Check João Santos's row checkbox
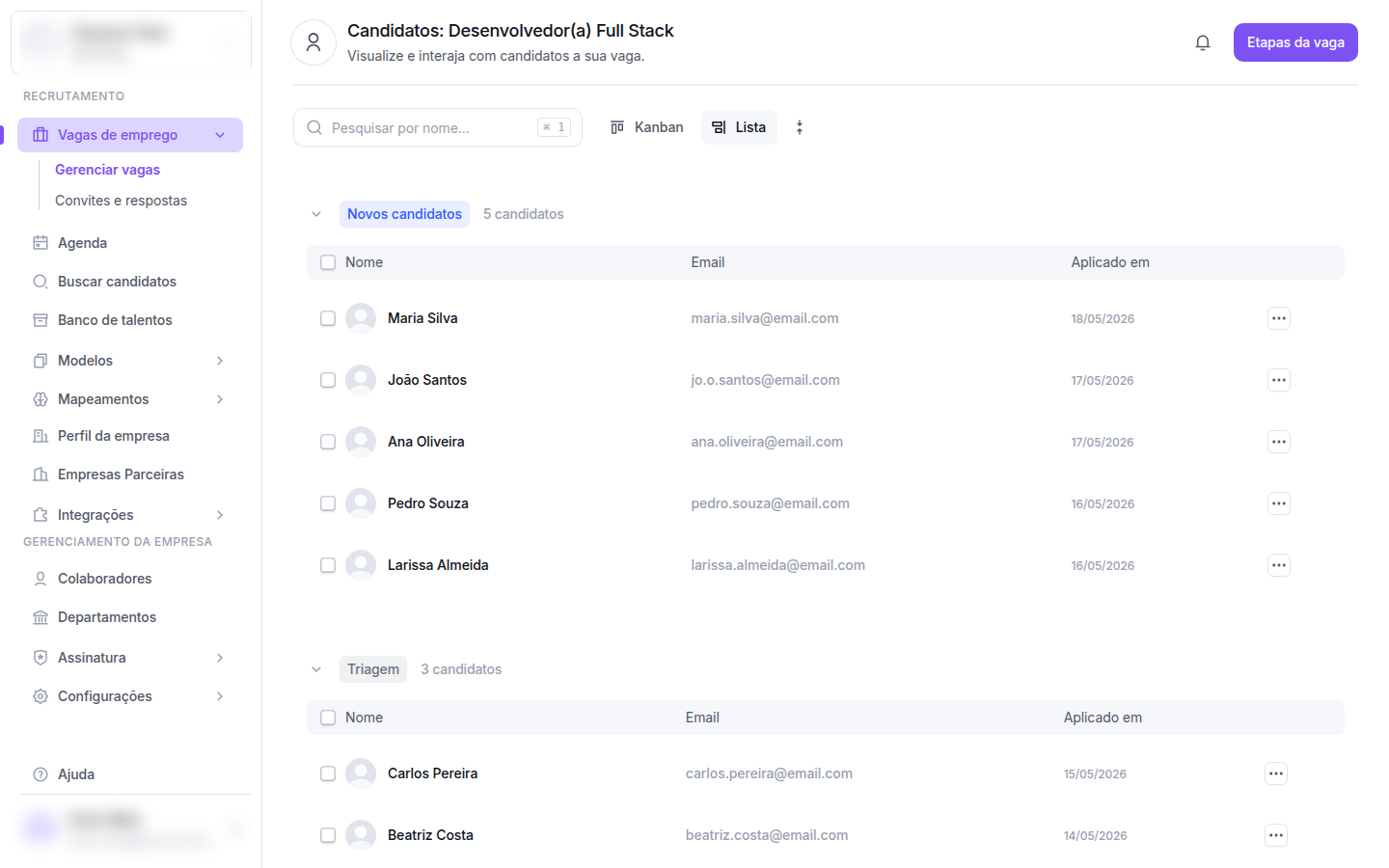Image resolution: width=1389 pixels, height=868 pixels. tap(328, 380)
